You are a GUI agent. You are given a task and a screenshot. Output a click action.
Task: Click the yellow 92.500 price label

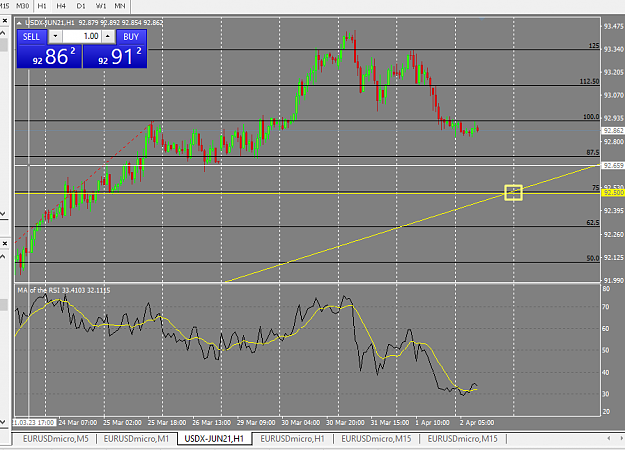pyautogui.click(x=613, y=193)
